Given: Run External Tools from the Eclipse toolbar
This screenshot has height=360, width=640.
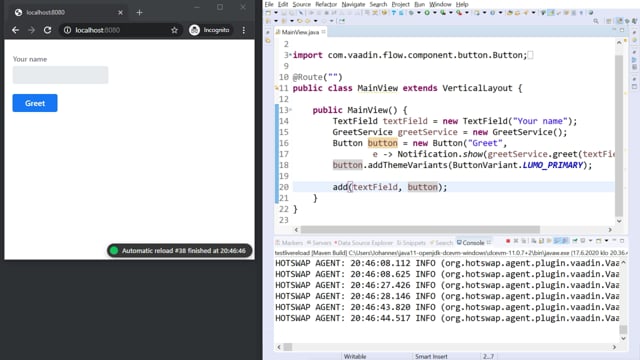Looking at the screenshot, I should 459,13.
